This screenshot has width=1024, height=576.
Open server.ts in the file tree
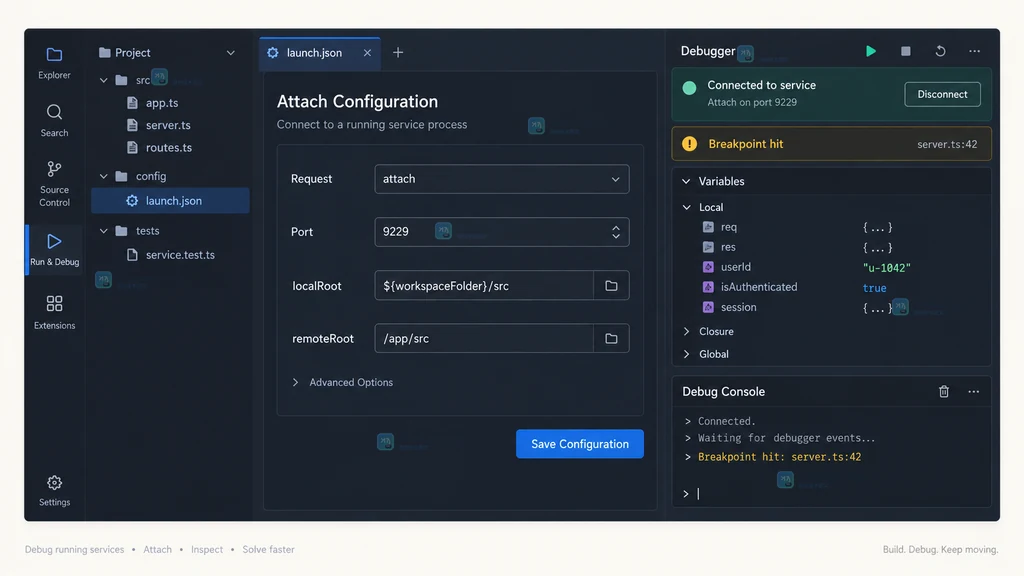(168, 125)
